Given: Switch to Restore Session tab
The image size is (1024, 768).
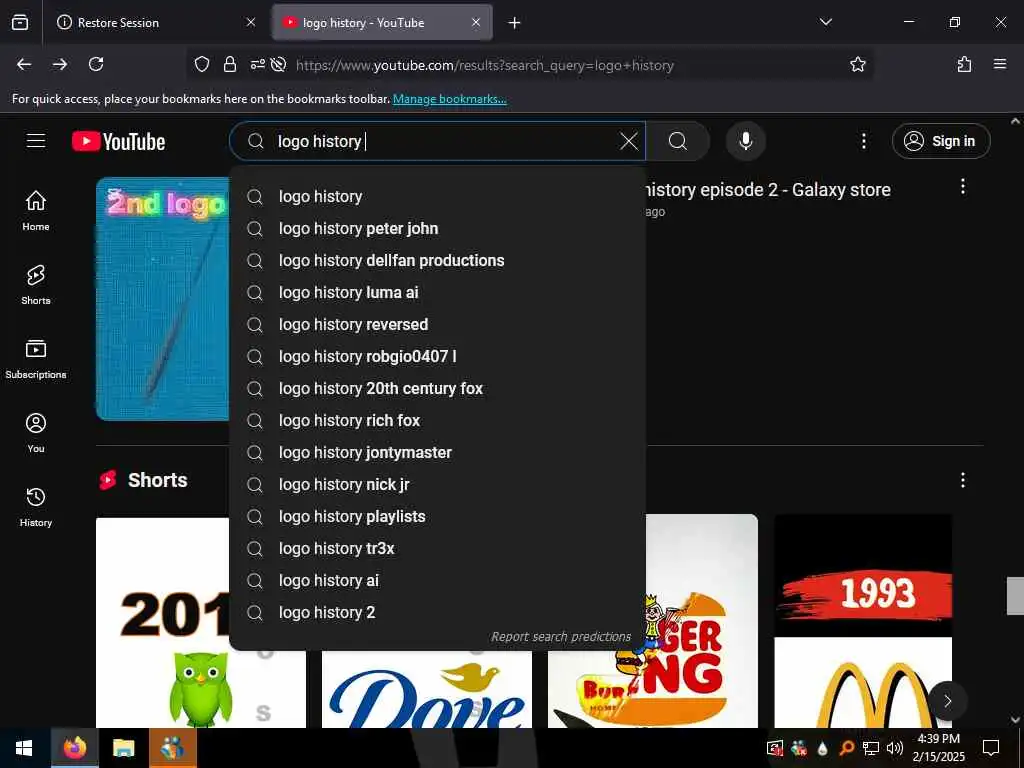Looking at the screenshot, I should coord(155,23).
